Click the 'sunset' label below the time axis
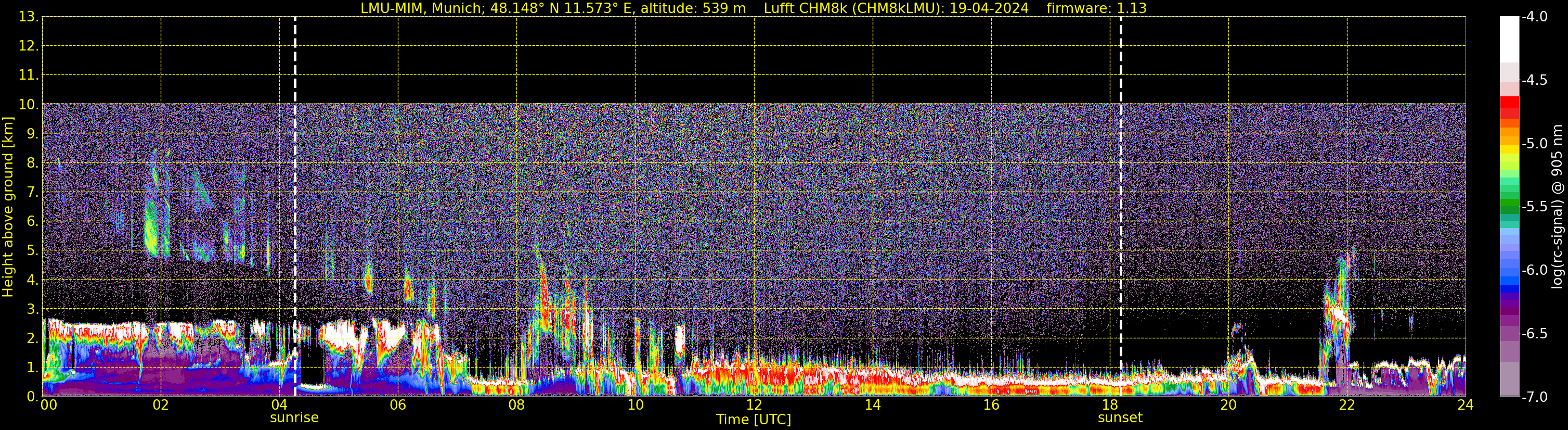The height and width of the screenshot is (430, 1568). [x=1120, y=418]
